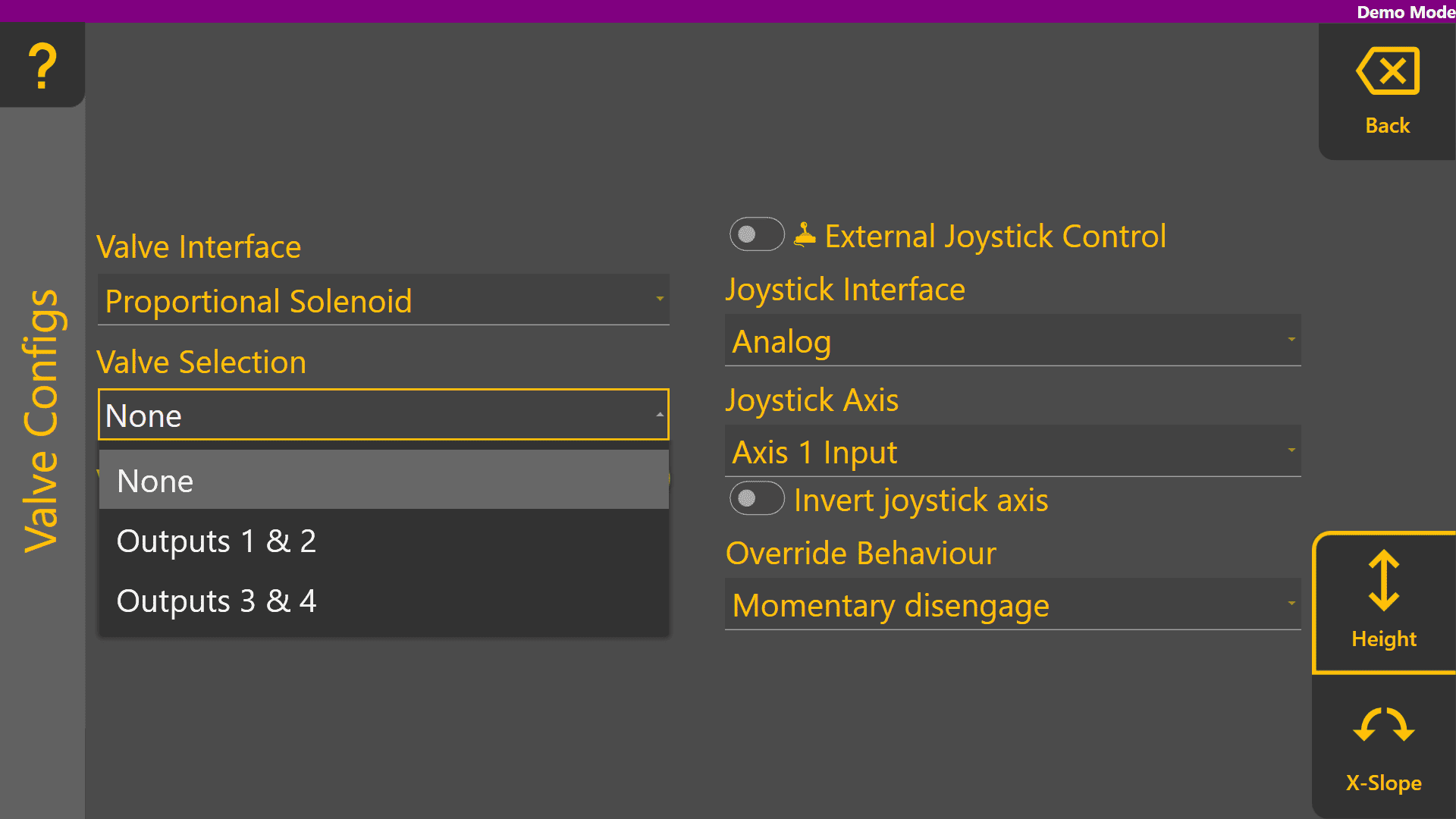1456x819 pixels.
Task: Open Joystick Axis dropdown showing Axis 1 Input
Action: click(x=1012, y=452)
